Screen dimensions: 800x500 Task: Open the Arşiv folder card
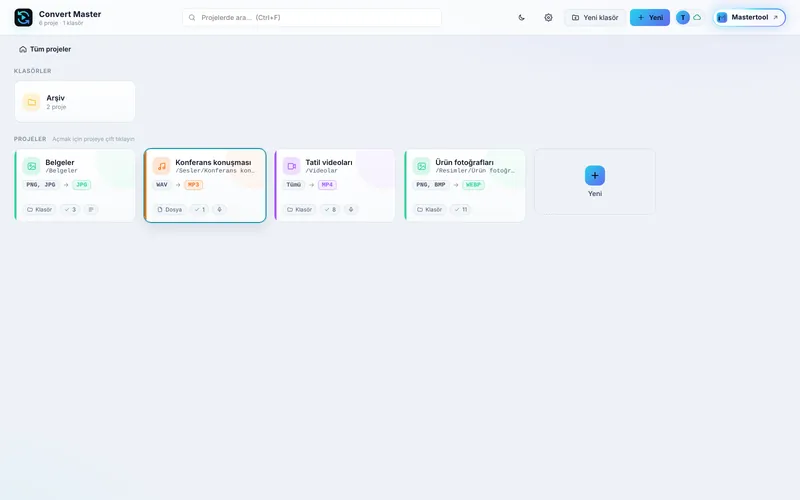(75, 102)
